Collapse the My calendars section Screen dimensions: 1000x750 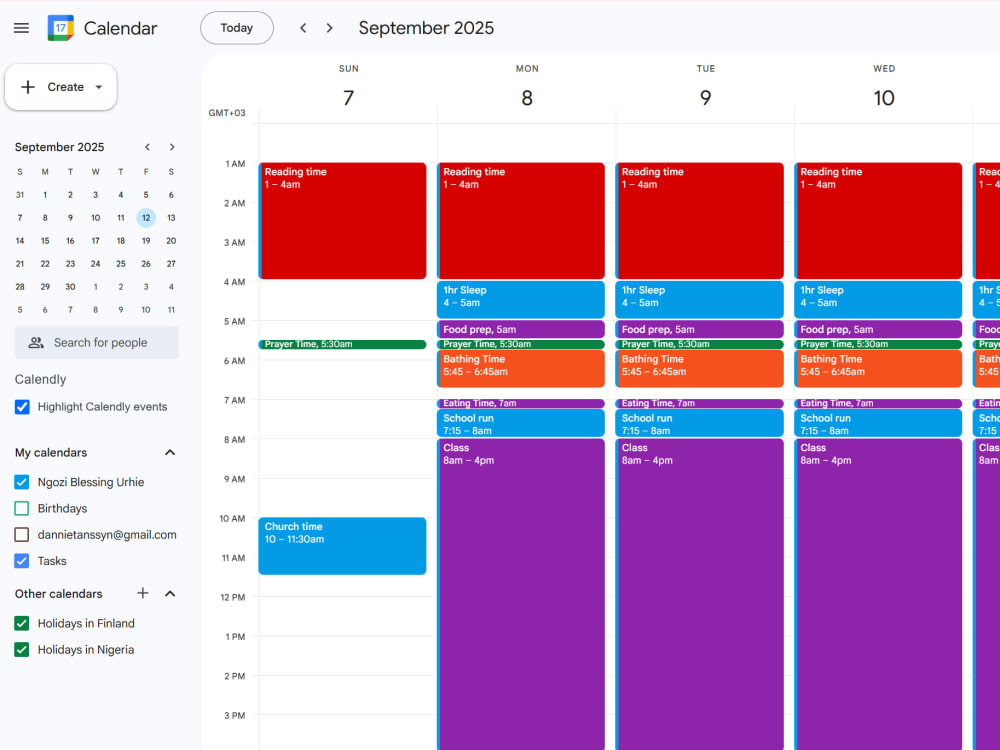point(170,452)
